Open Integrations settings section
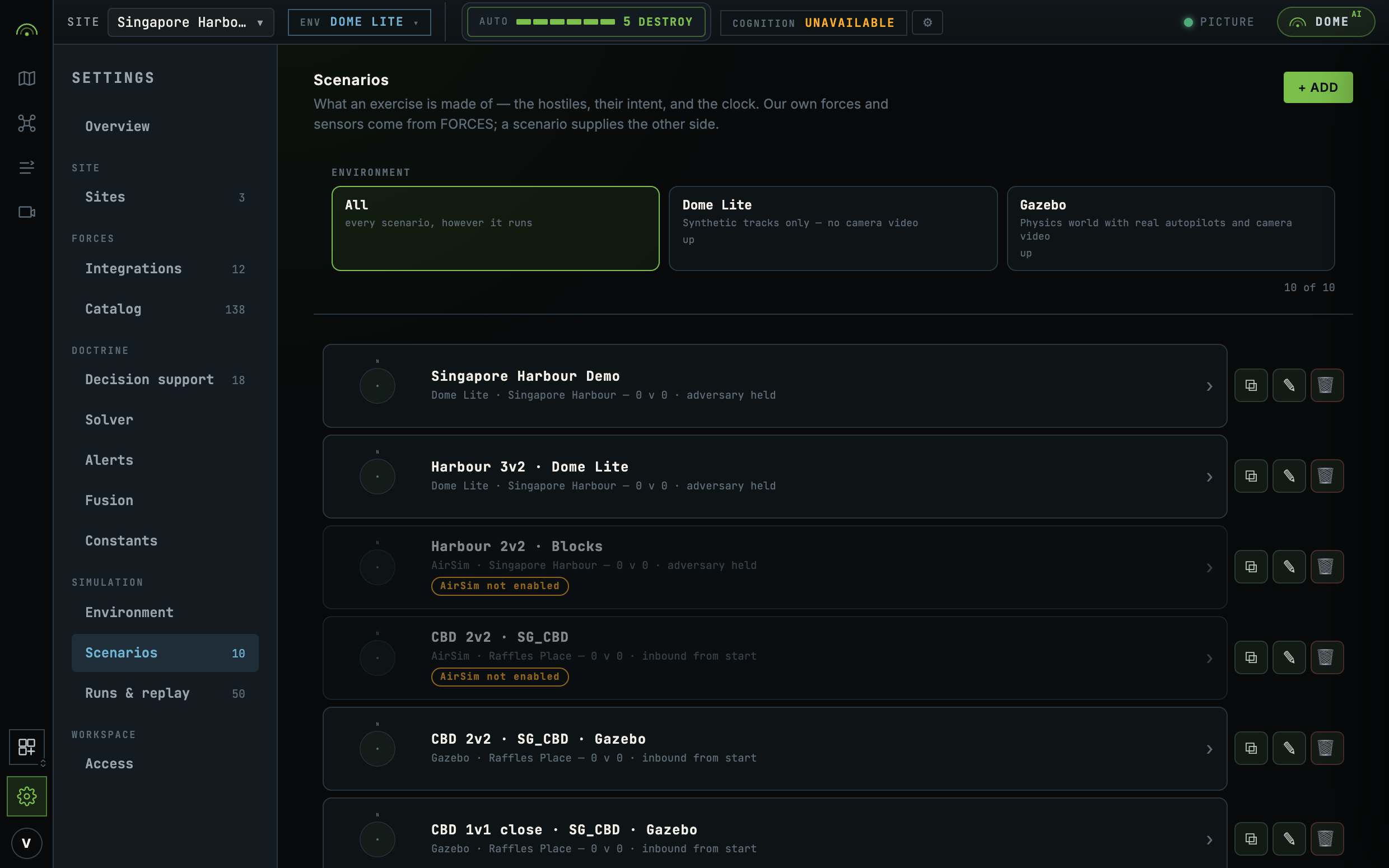 click(165, 269)
